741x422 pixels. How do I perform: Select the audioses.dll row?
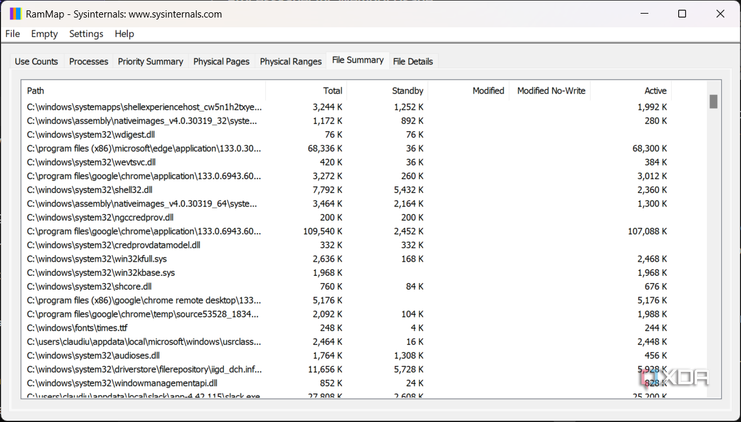(364, 355)
